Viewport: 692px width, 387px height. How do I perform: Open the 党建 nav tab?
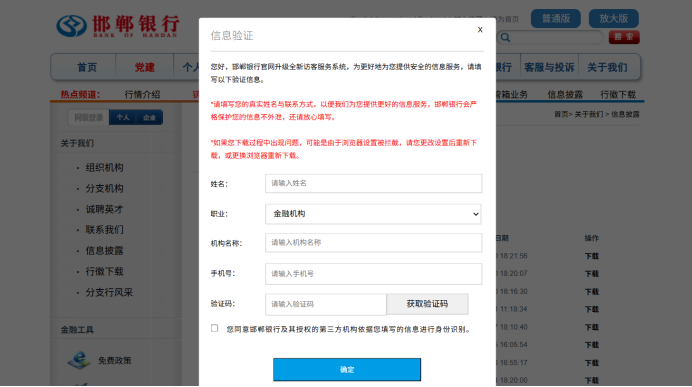(145, 68)
